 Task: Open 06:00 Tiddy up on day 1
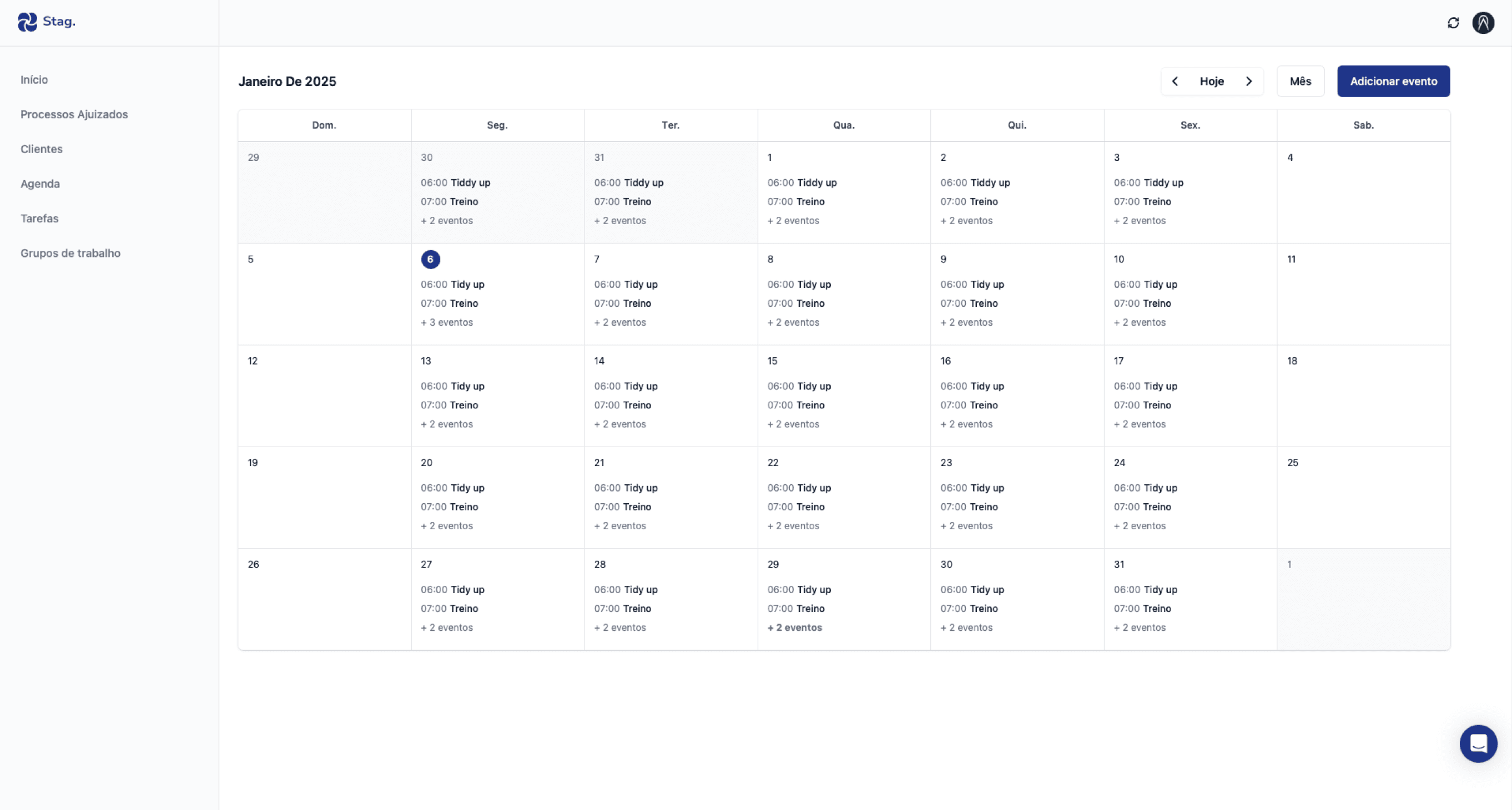(x=802, y=183)
